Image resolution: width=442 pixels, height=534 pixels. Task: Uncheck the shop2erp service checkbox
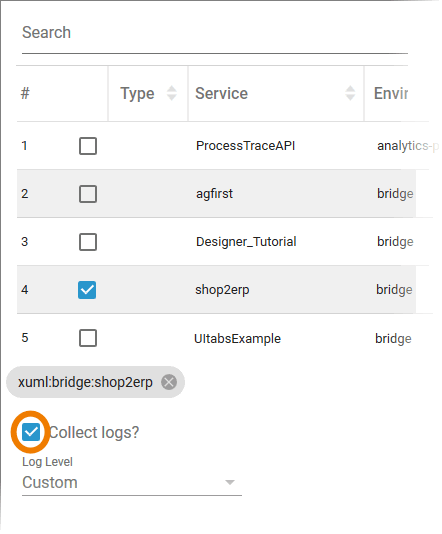coord(87,290)
